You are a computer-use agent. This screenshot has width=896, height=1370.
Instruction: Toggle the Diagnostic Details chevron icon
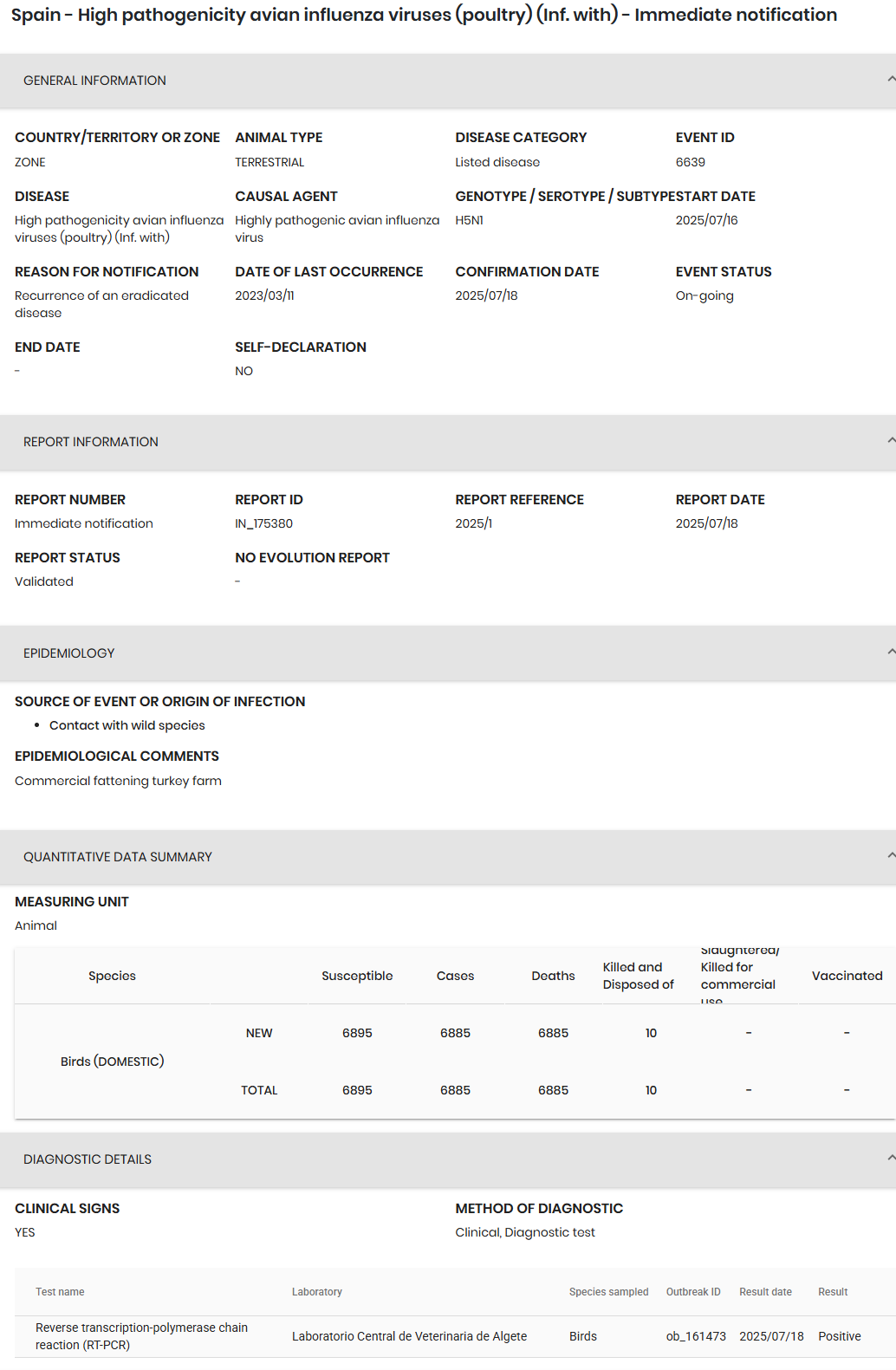pos(890,1159)
